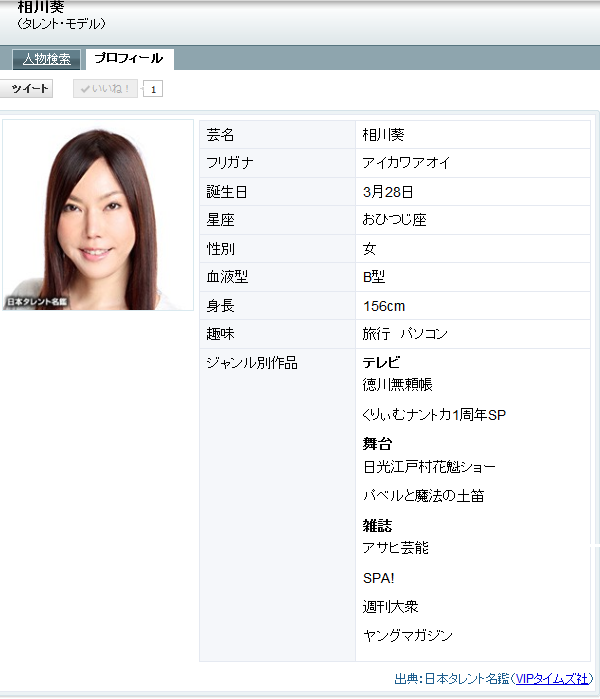
Task: Select the フリガナ label cell
Action: tap(277, 163)
